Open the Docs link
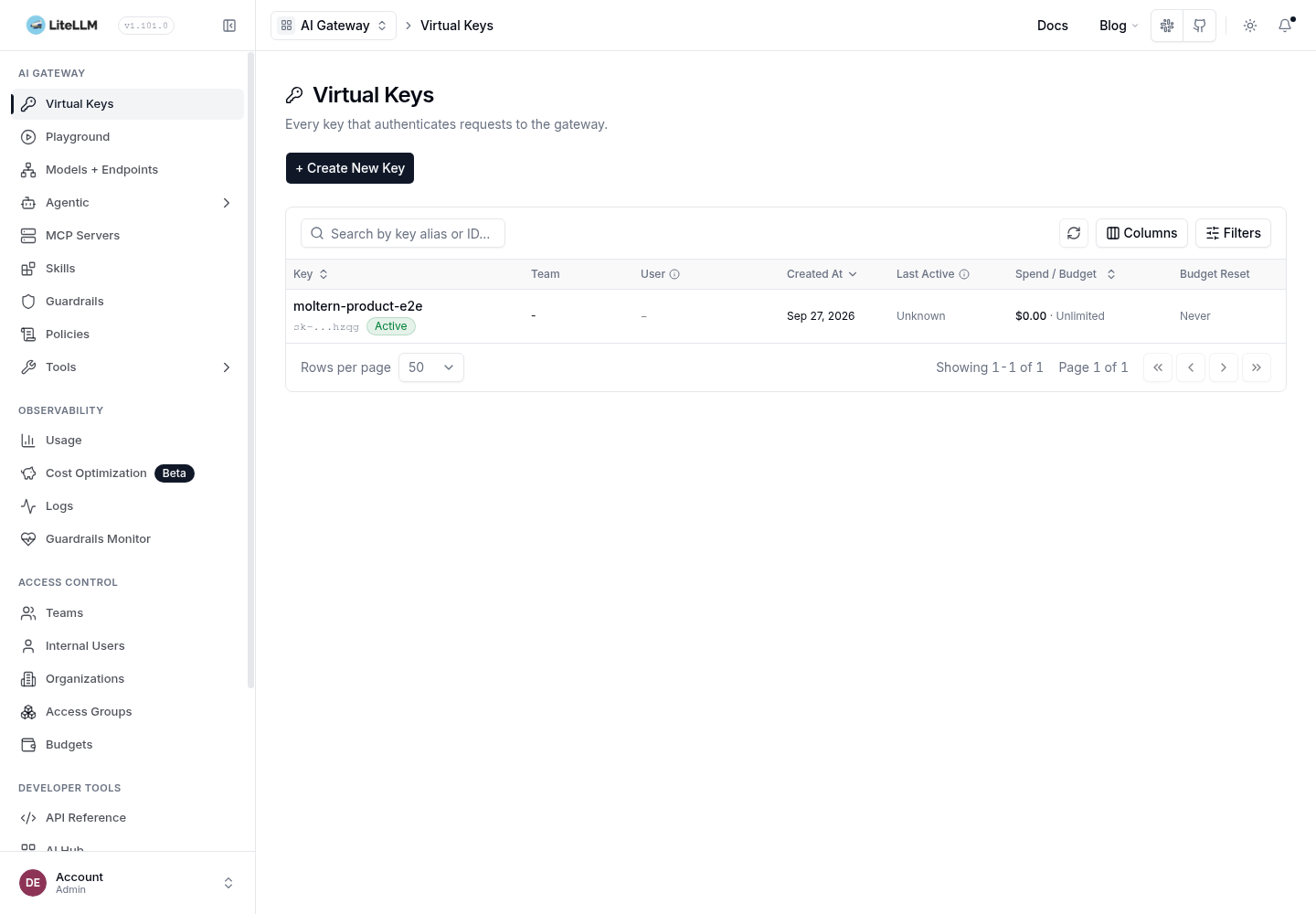This screenshot has height=914, width=1316. pyautogui.click(x=1053, y=26)
